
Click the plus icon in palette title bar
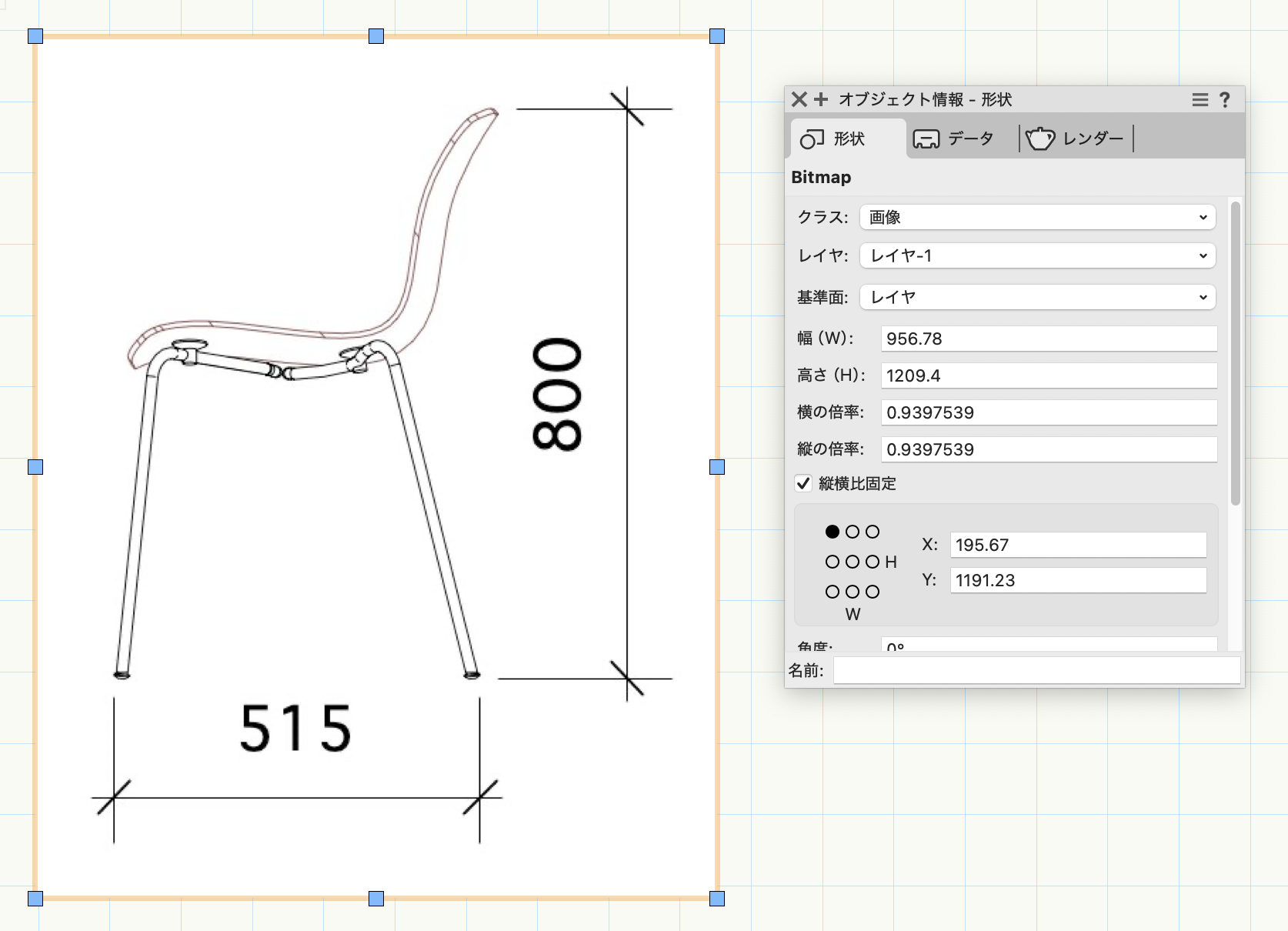click(x=821, y=99)
